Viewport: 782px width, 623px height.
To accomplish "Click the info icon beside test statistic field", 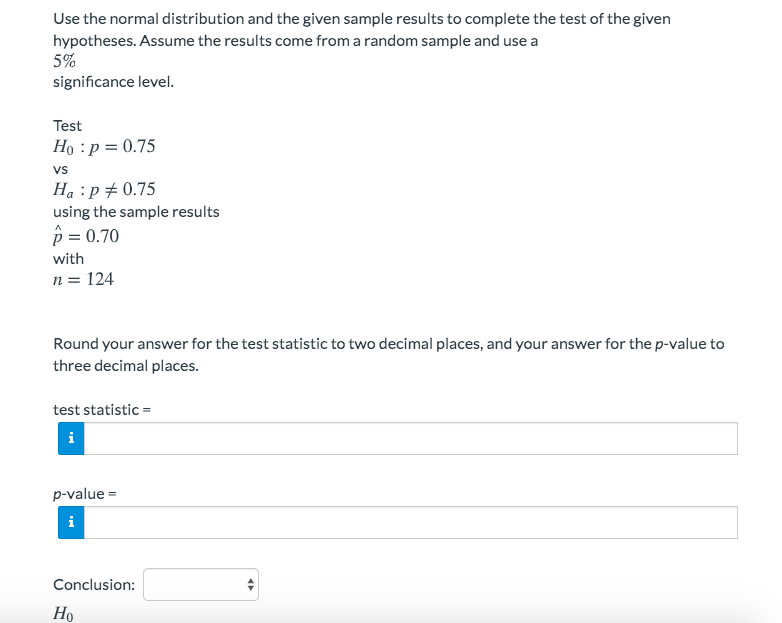I will coord(71,438).
